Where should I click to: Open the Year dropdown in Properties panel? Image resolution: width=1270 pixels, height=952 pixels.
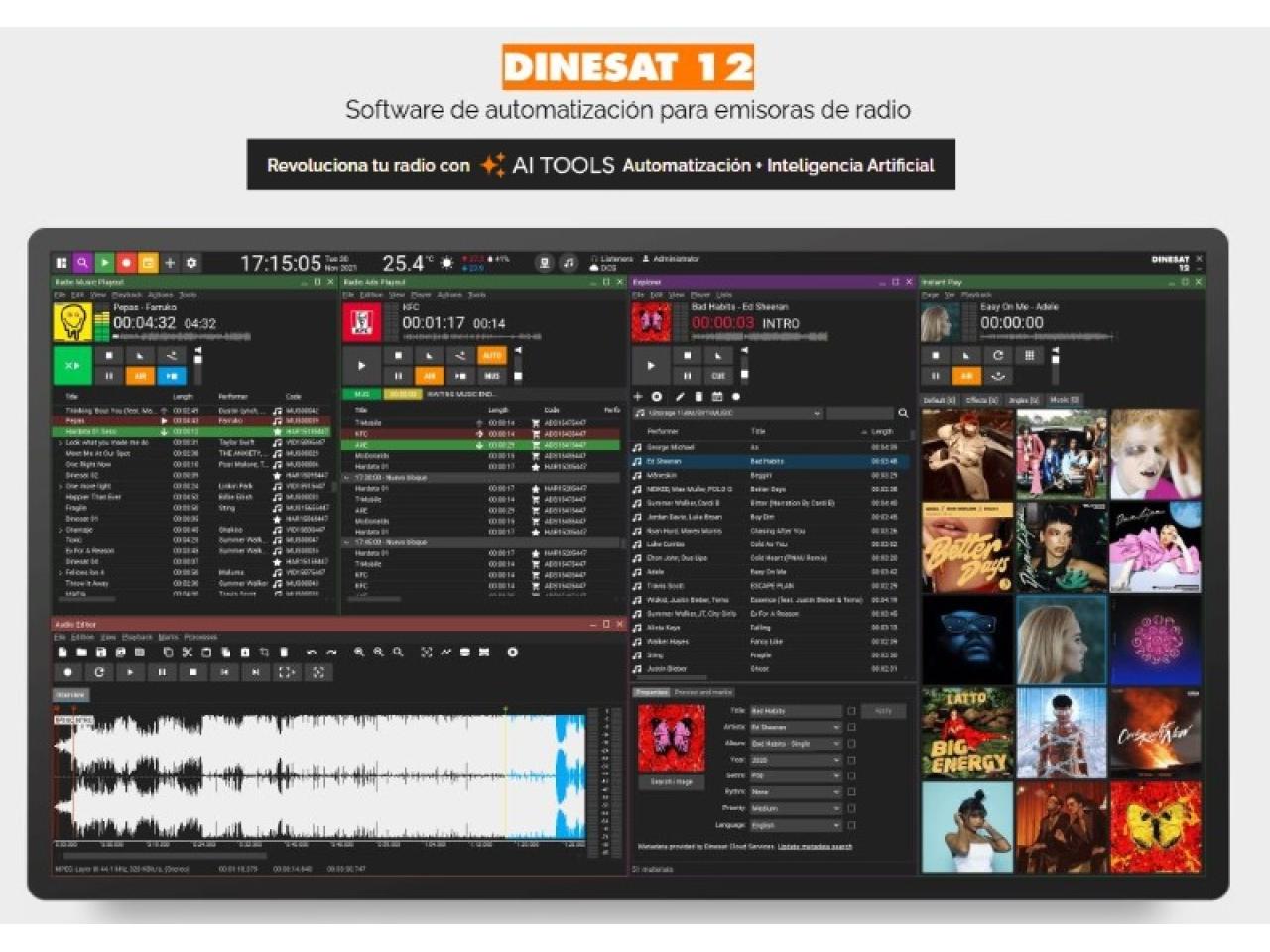click(x=796, y=760)
